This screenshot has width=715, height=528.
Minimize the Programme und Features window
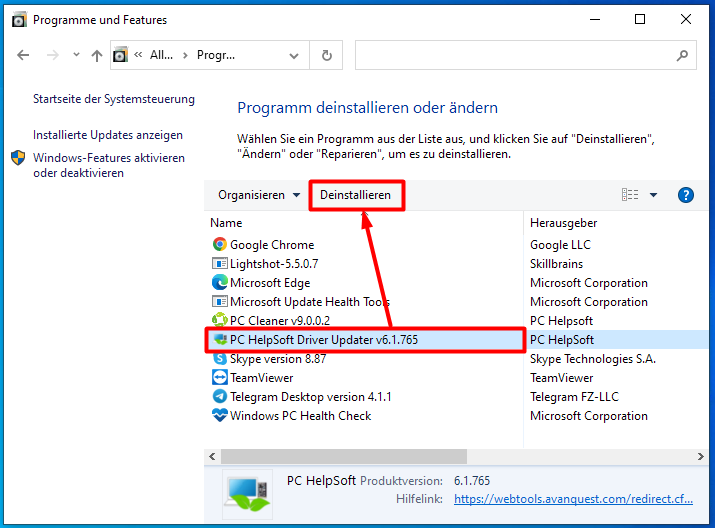[595, 19]
